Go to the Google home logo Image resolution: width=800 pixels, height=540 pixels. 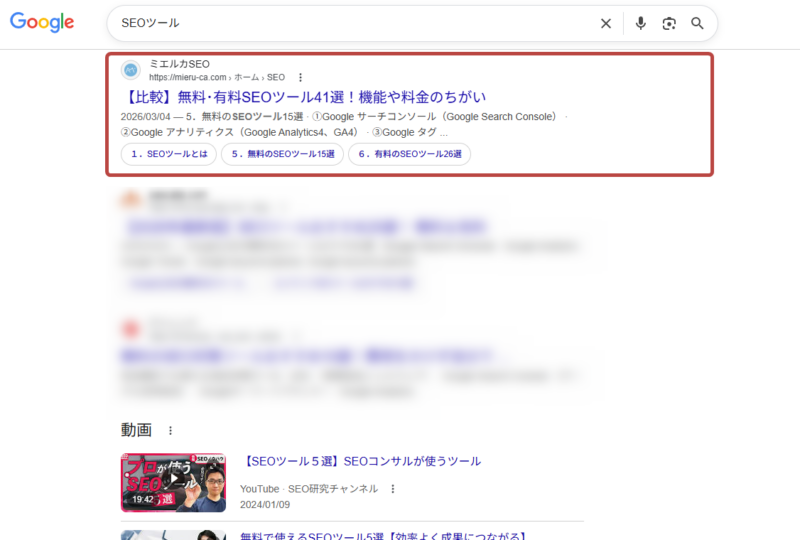tap(43, 23)
